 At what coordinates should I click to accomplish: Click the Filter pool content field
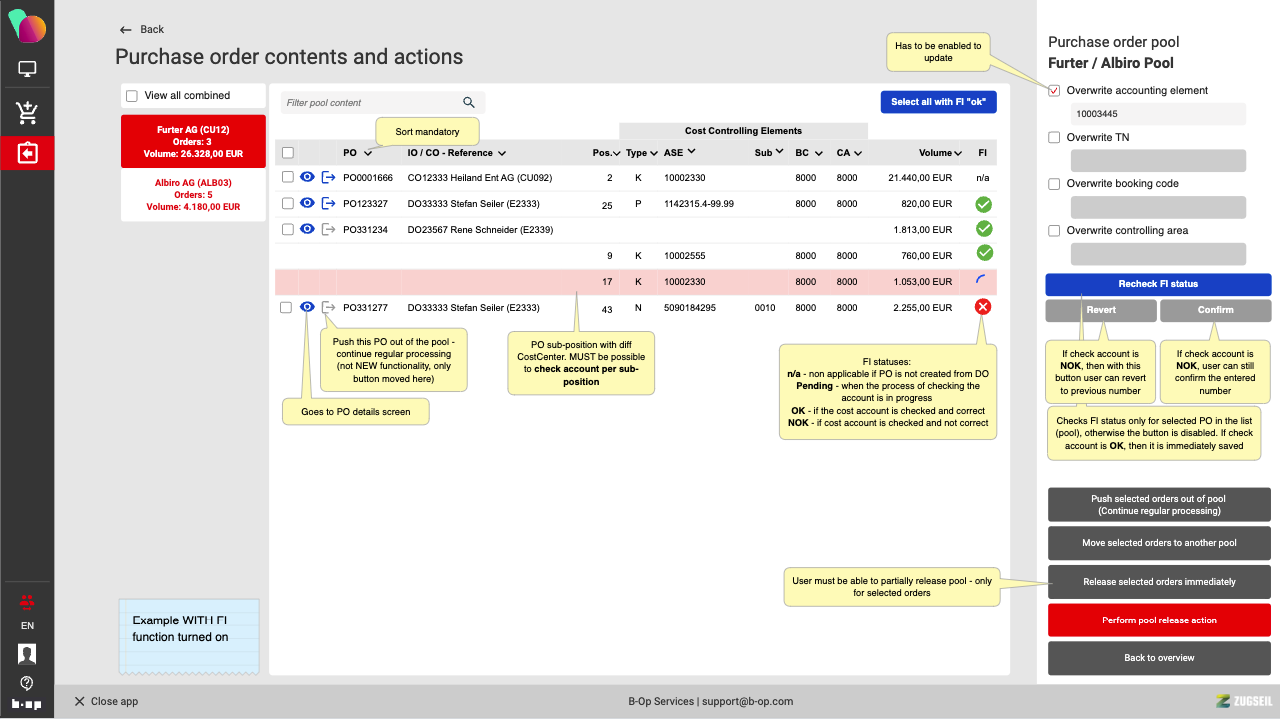(370, 103)
